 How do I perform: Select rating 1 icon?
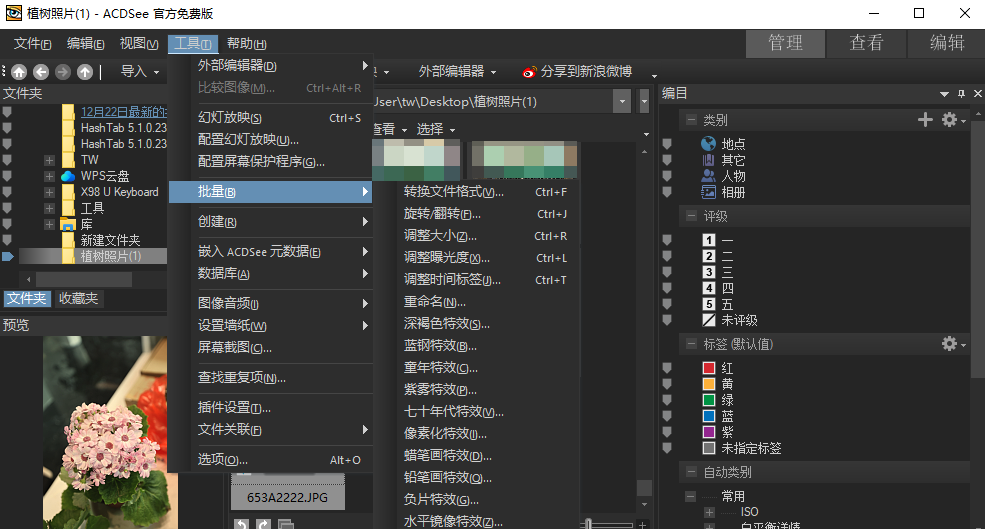point(709,240)
